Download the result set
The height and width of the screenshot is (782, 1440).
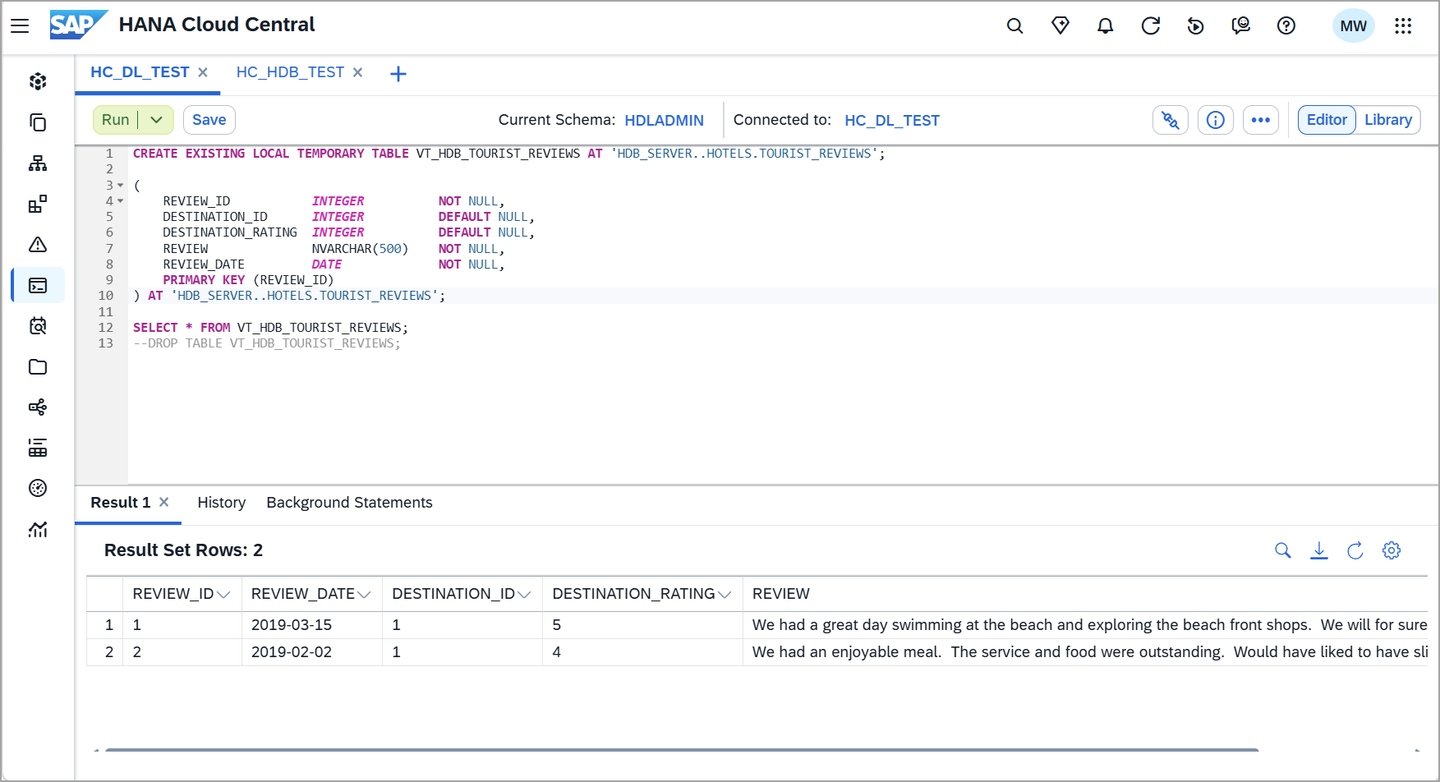click(x=1319, y=550)
